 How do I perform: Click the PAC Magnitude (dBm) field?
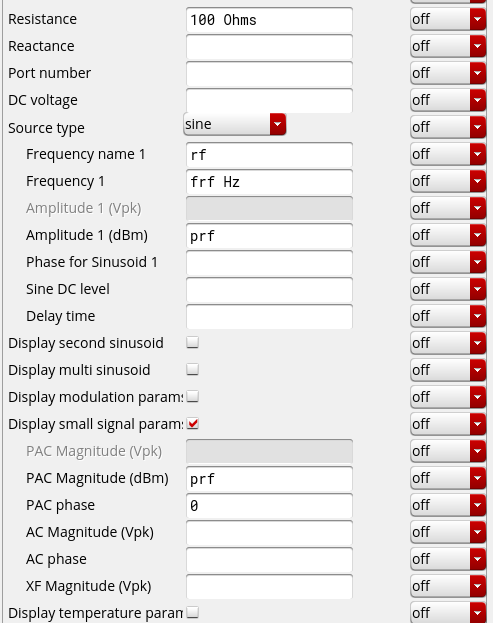pos(269,479)
